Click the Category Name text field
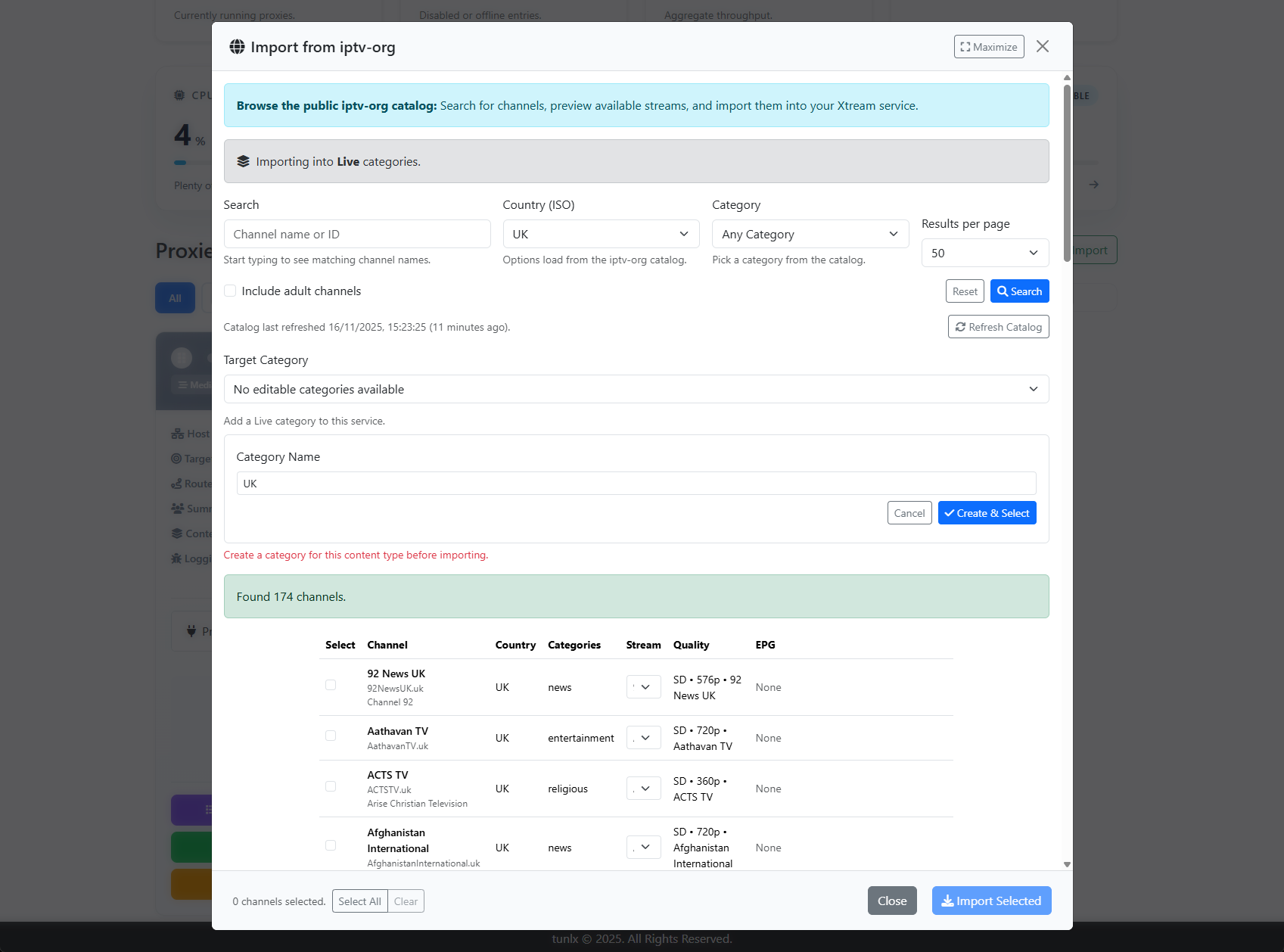The image size is (1284, 952). pyautogui.click(x=636, y=484)
